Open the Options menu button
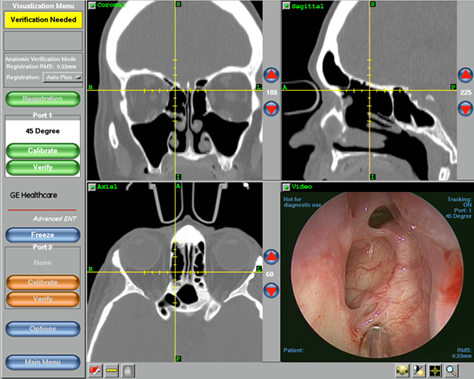Screen dimensions: 474x379 (x=43, y=329)
